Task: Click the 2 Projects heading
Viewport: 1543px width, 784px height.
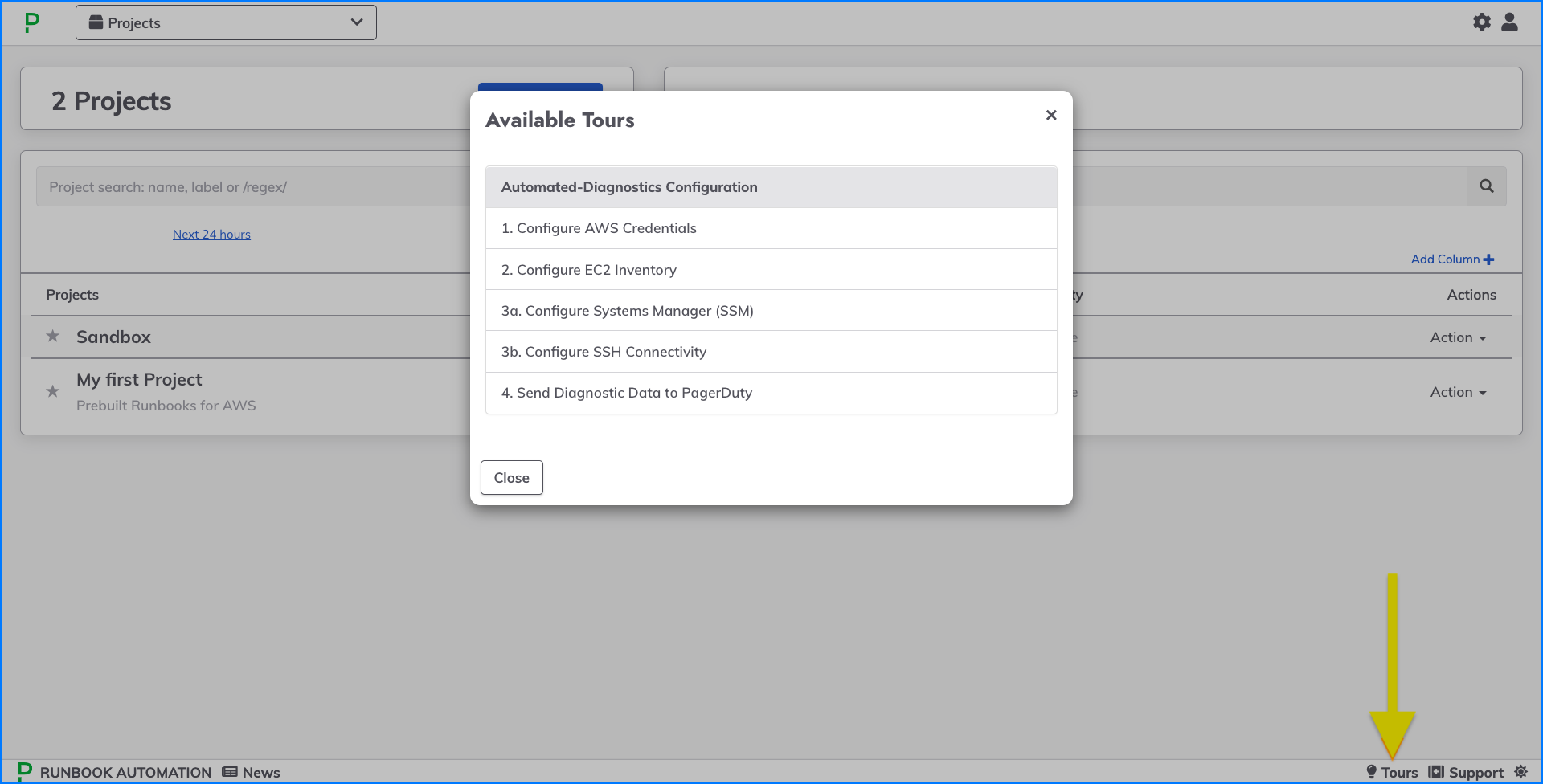Action: [112, 101]
